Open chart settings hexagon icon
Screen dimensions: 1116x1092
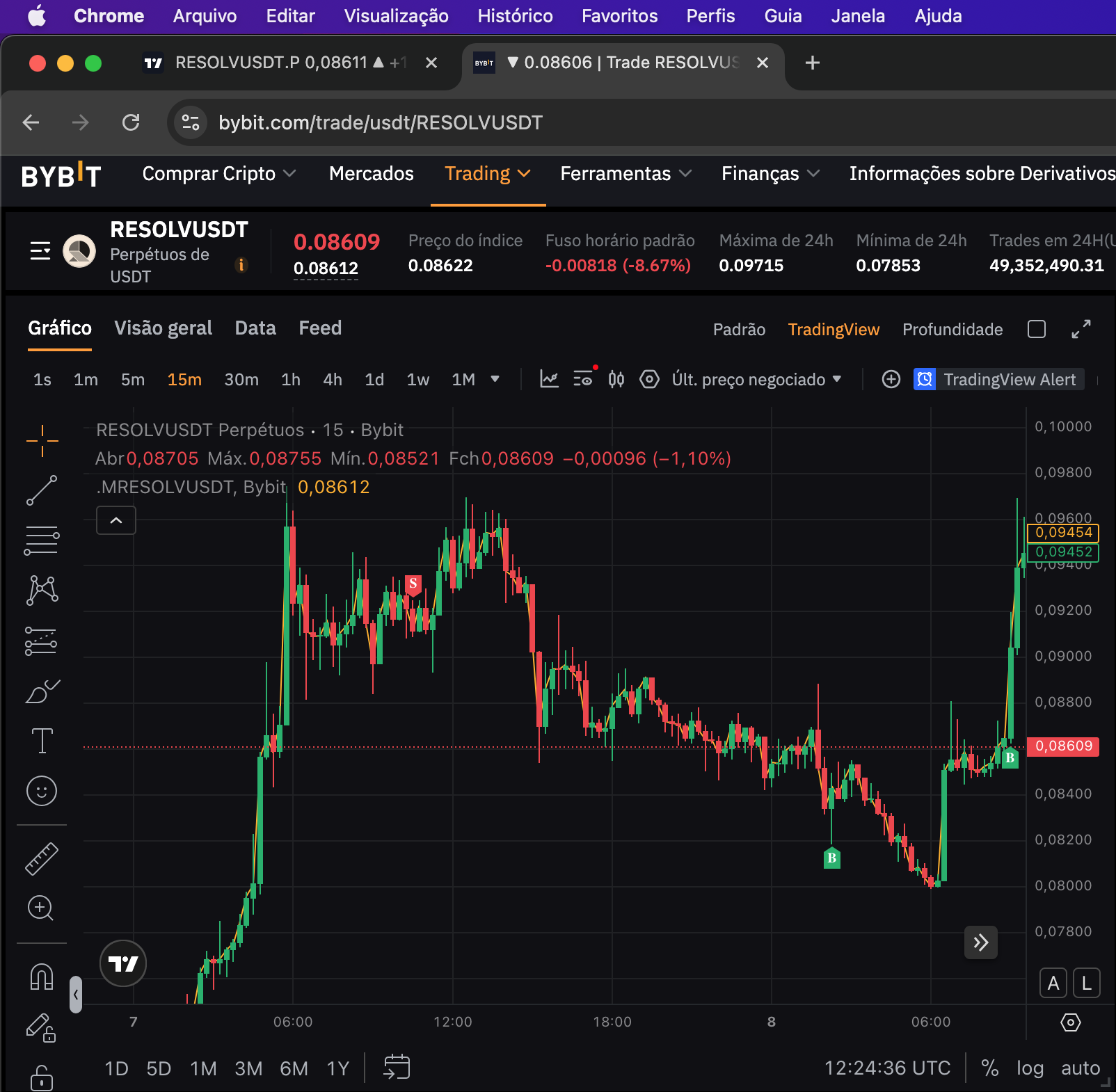(649, 379)
